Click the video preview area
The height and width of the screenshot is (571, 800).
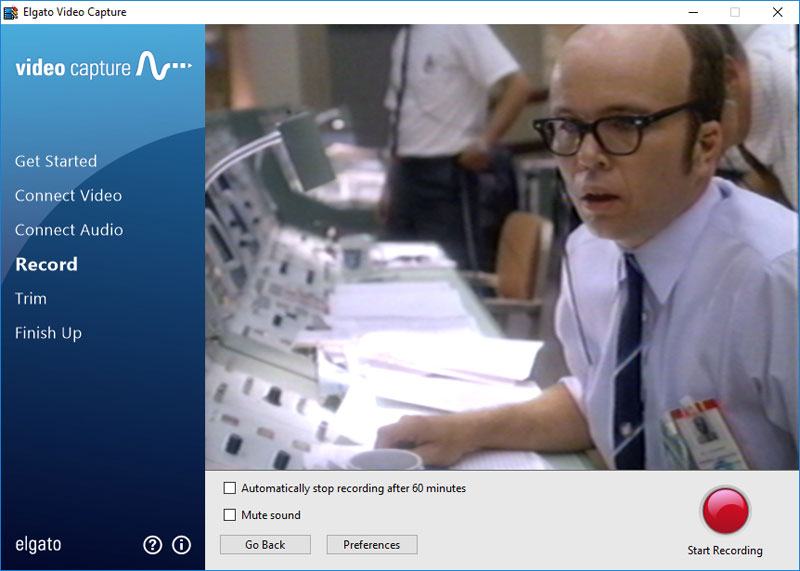[502, 247]
